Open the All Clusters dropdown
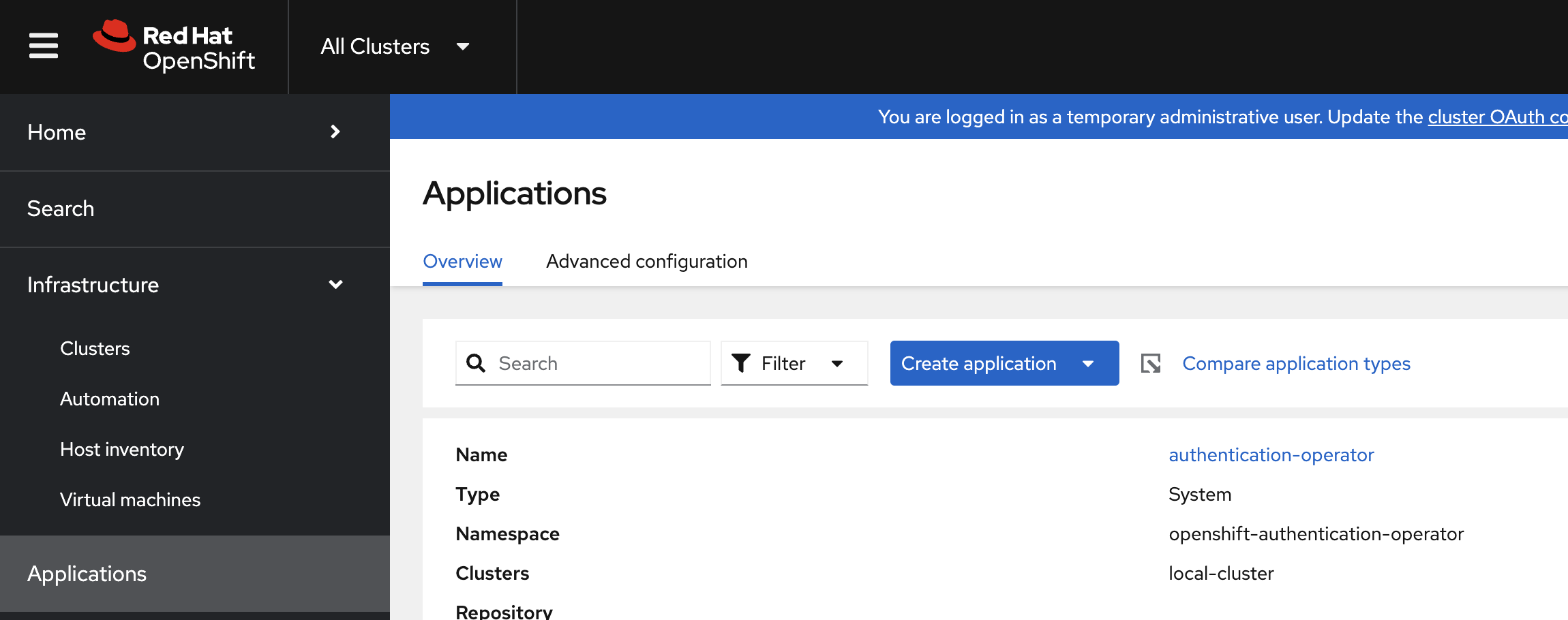 [395, 46]
